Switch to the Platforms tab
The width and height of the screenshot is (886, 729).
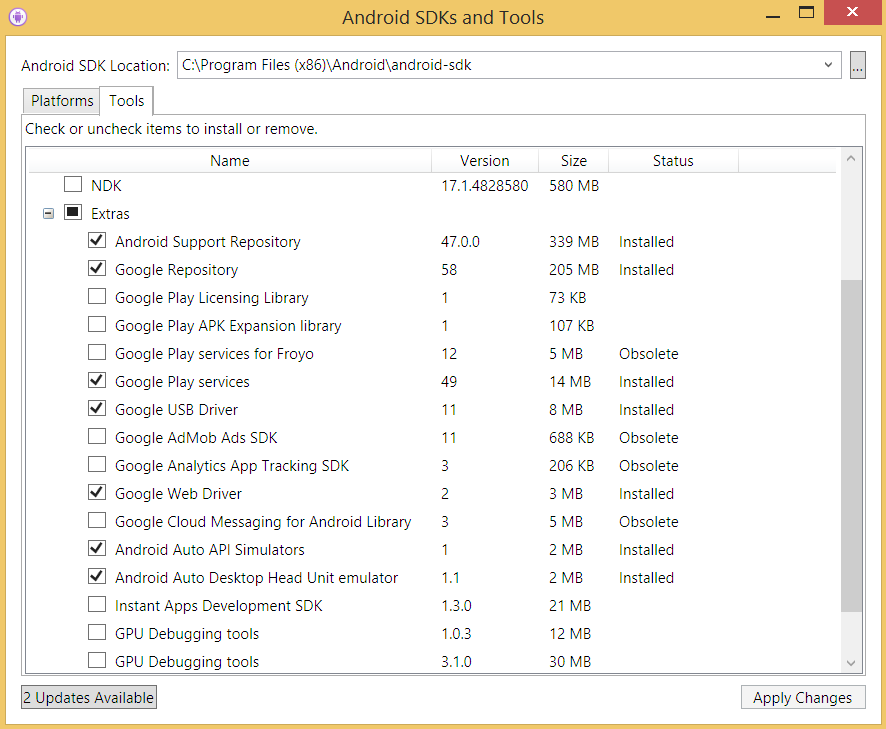pyautogui.click(x=62, y=101)
